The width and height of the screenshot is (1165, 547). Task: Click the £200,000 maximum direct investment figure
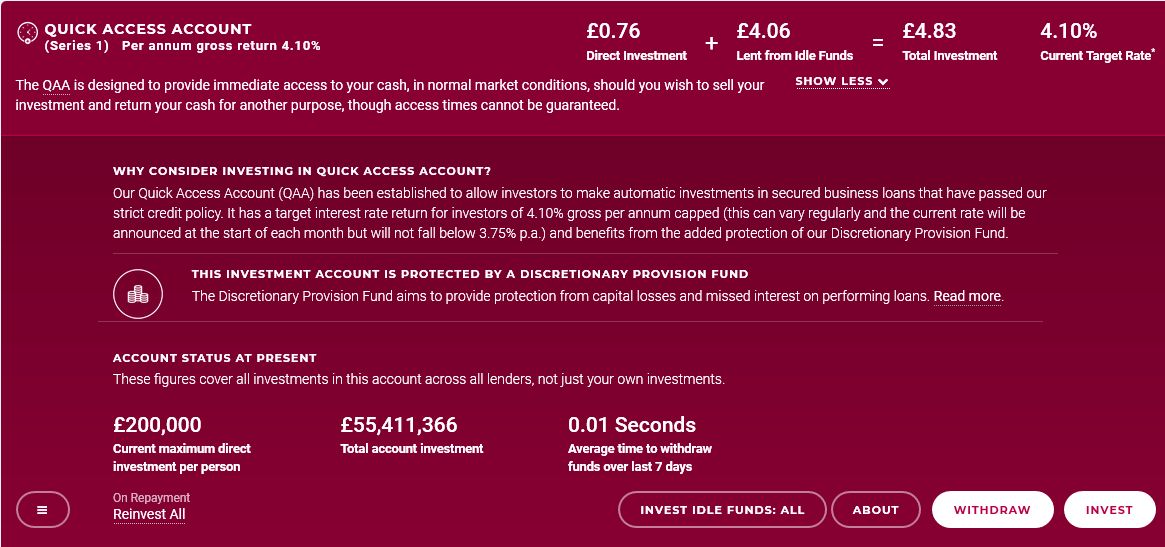click(x=158, y=425)
